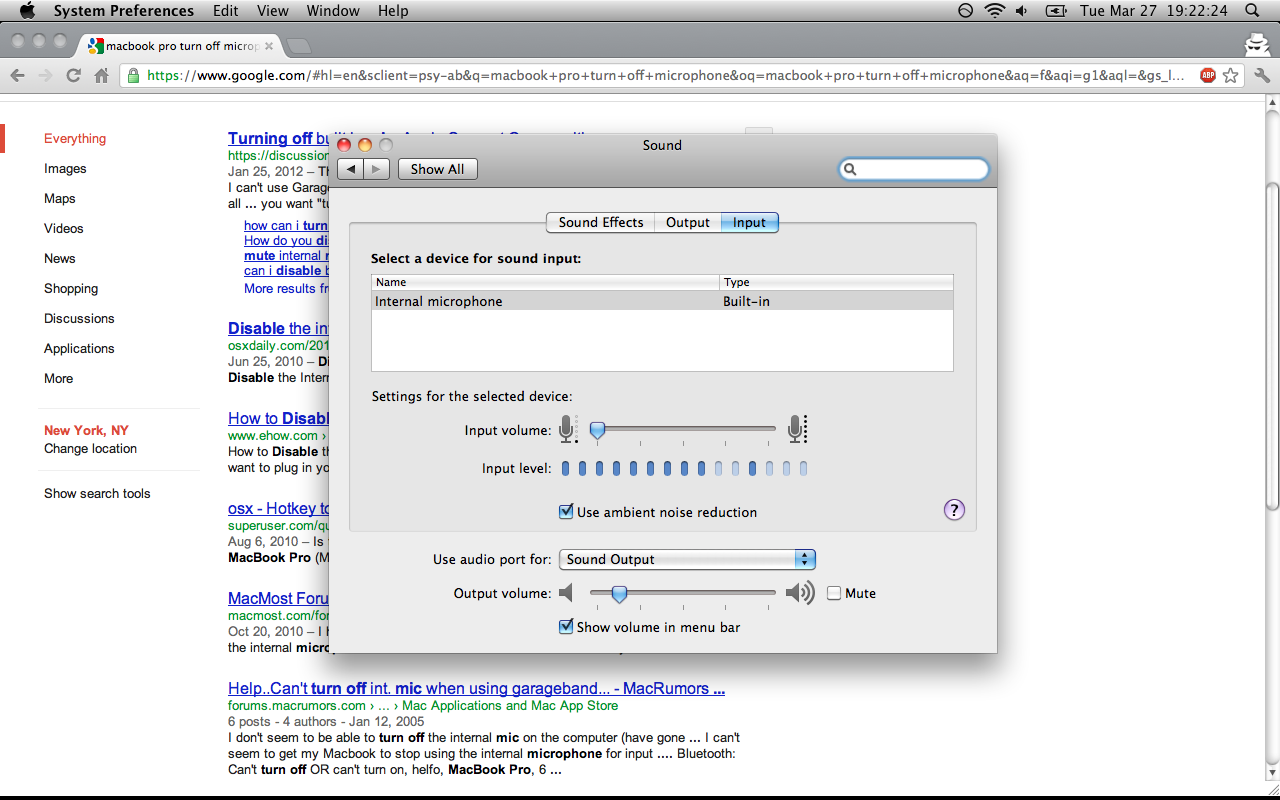Select the Input tab

click(x=749, y=222)
